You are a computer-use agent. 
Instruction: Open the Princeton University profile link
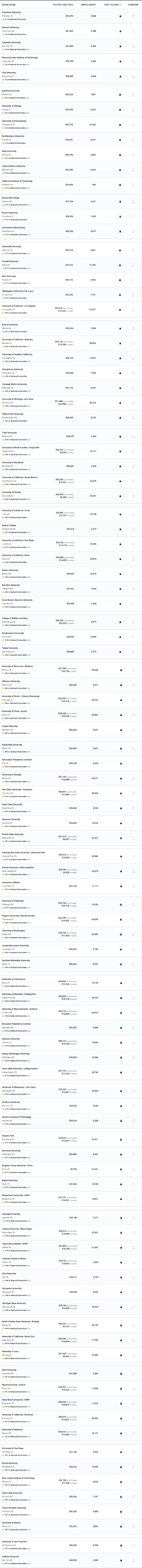click(12, 12)
